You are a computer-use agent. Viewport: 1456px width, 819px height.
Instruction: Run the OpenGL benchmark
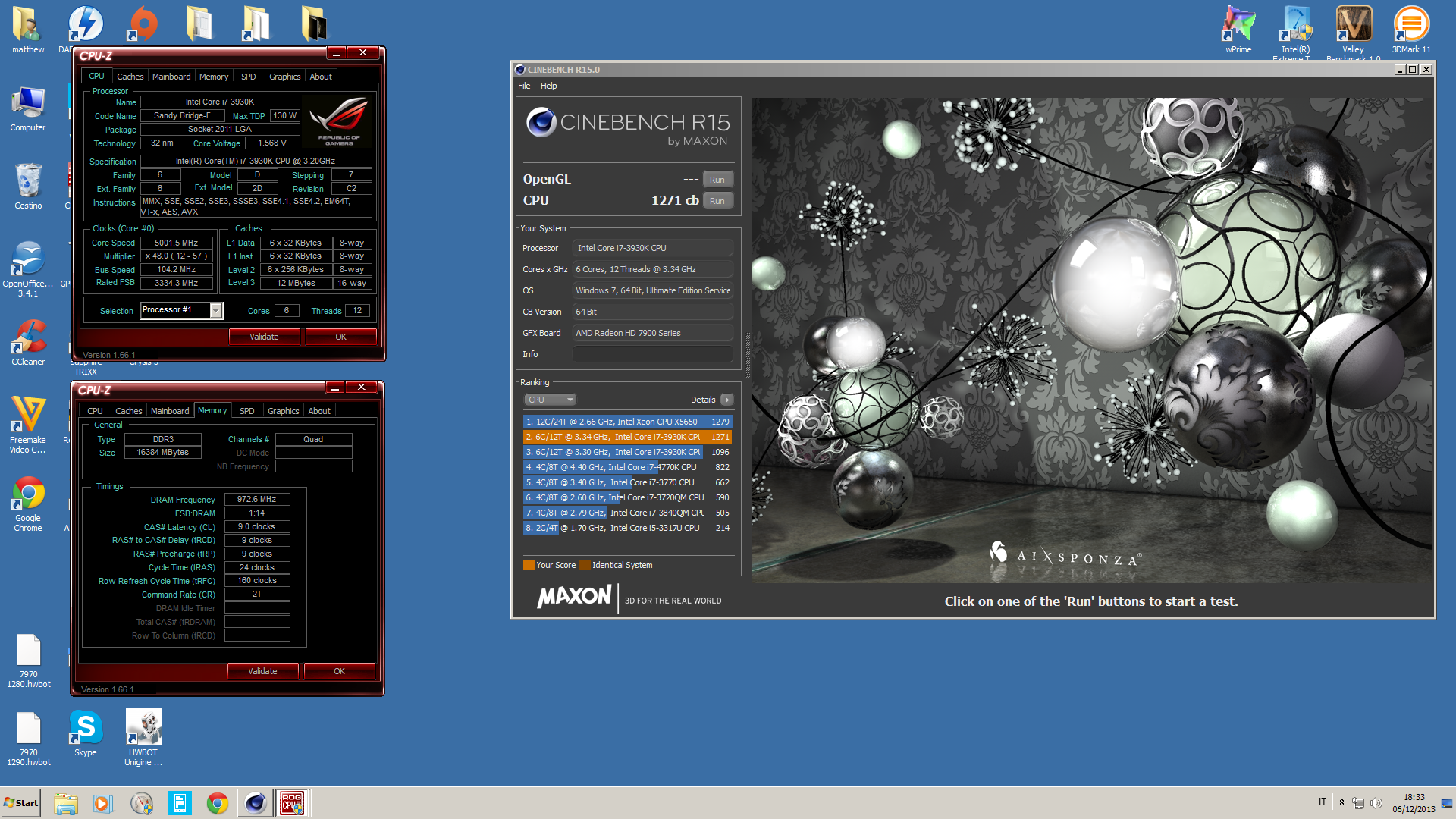(717, 180)
